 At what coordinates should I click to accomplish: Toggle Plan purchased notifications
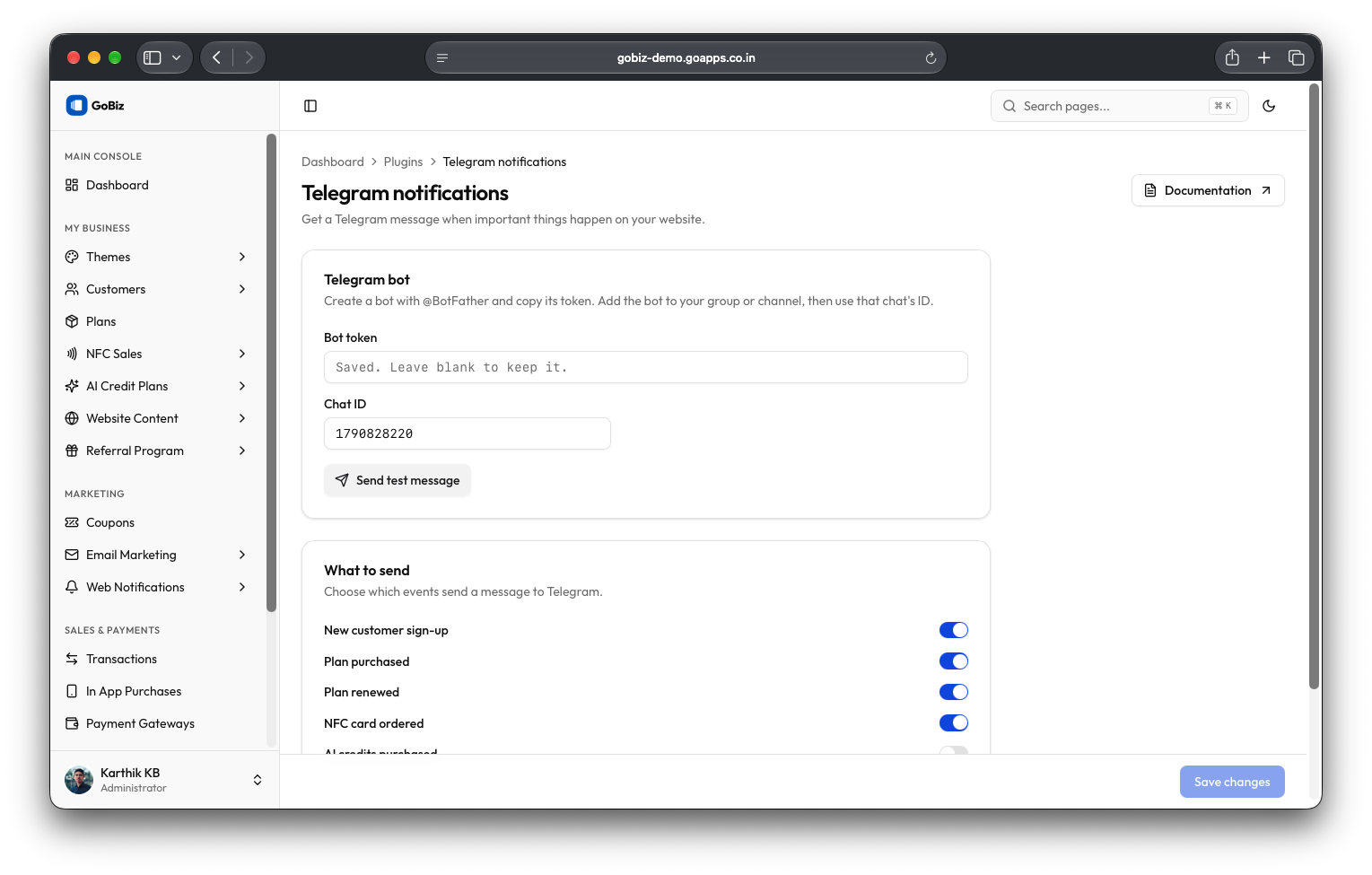point(954,661)
